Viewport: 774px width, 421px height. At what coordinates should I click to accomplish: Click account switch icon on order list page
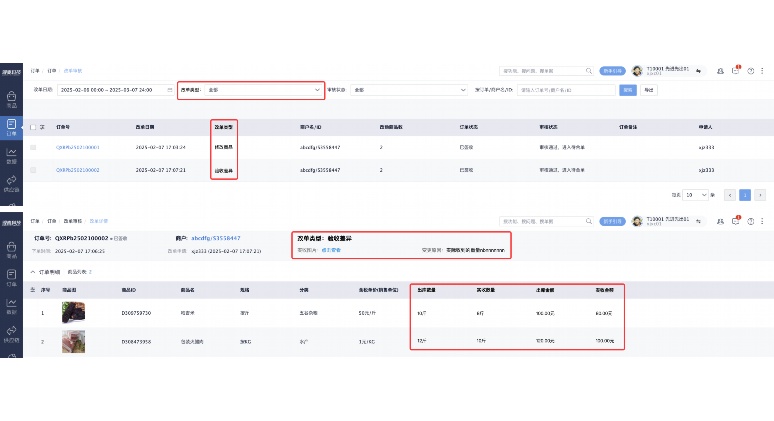tap(698, 71)
